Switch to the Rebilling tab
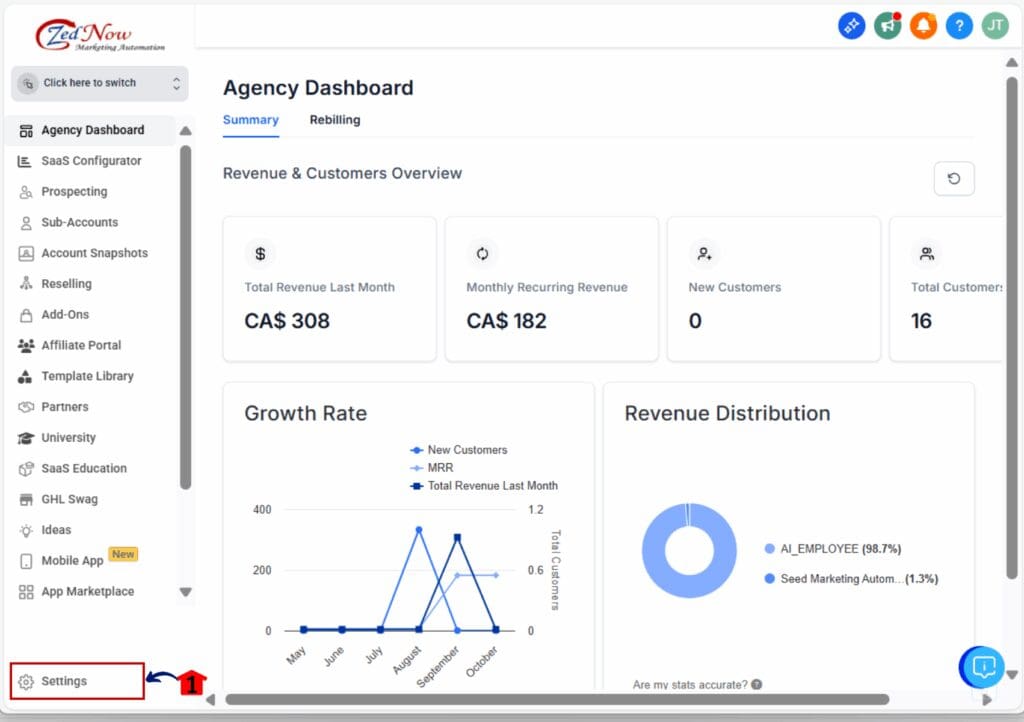The image size is (1024, 722). pyautogui.click(x=335, y=120)
